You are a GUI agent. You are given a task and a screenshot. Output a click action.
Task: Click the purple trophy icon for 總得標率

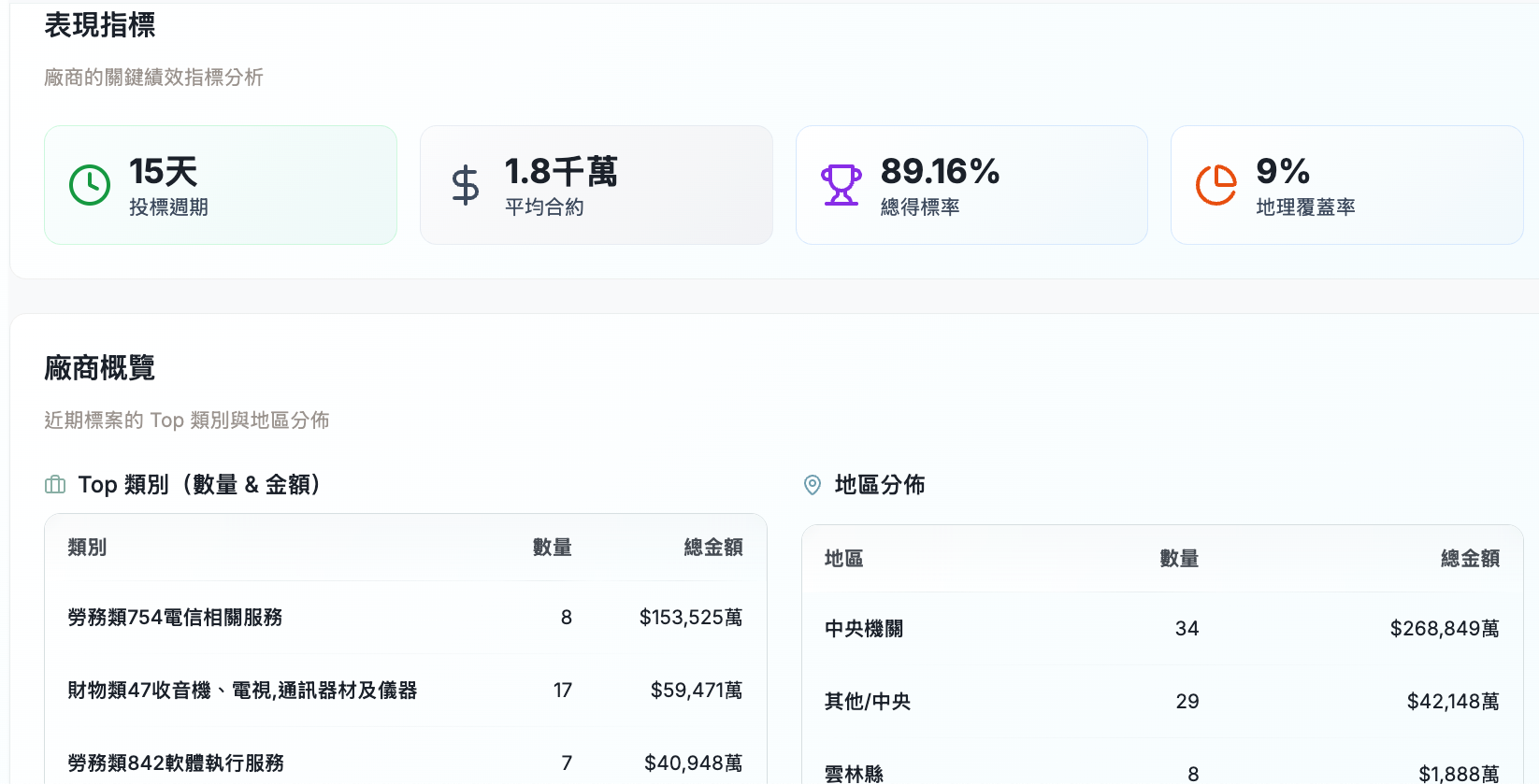pyautogui.click(x=841, y=185)
